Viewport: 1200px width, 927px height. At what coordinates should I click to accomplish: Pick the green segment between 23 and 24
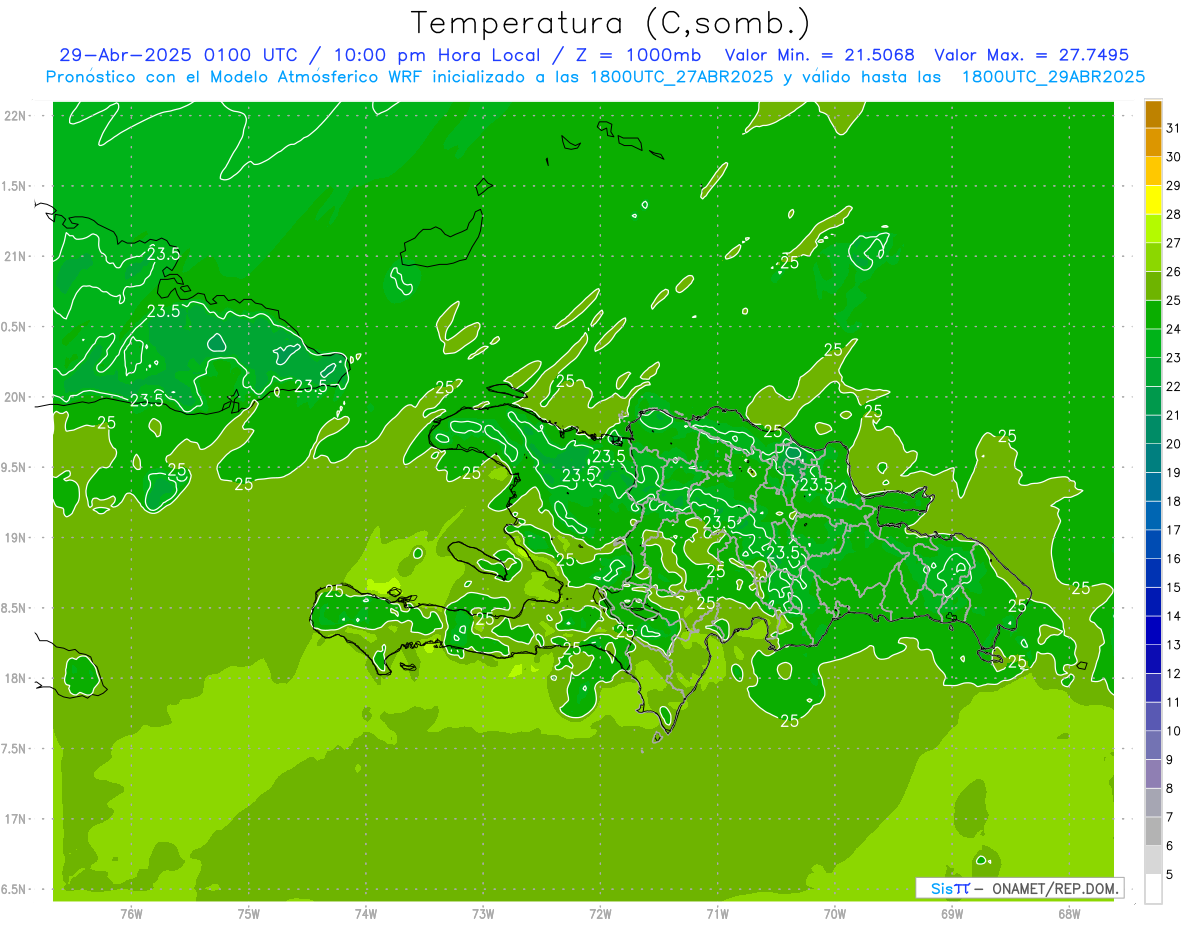[1153, 344]
